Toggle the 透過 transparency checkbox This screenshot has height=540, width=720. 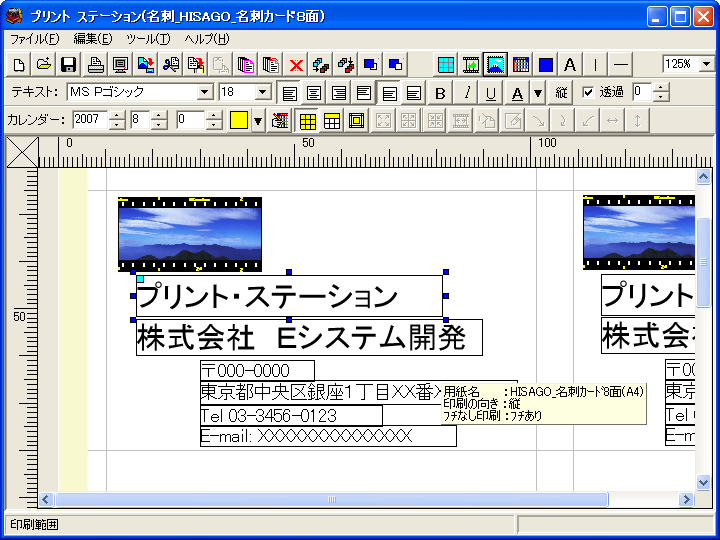(588, 92)
